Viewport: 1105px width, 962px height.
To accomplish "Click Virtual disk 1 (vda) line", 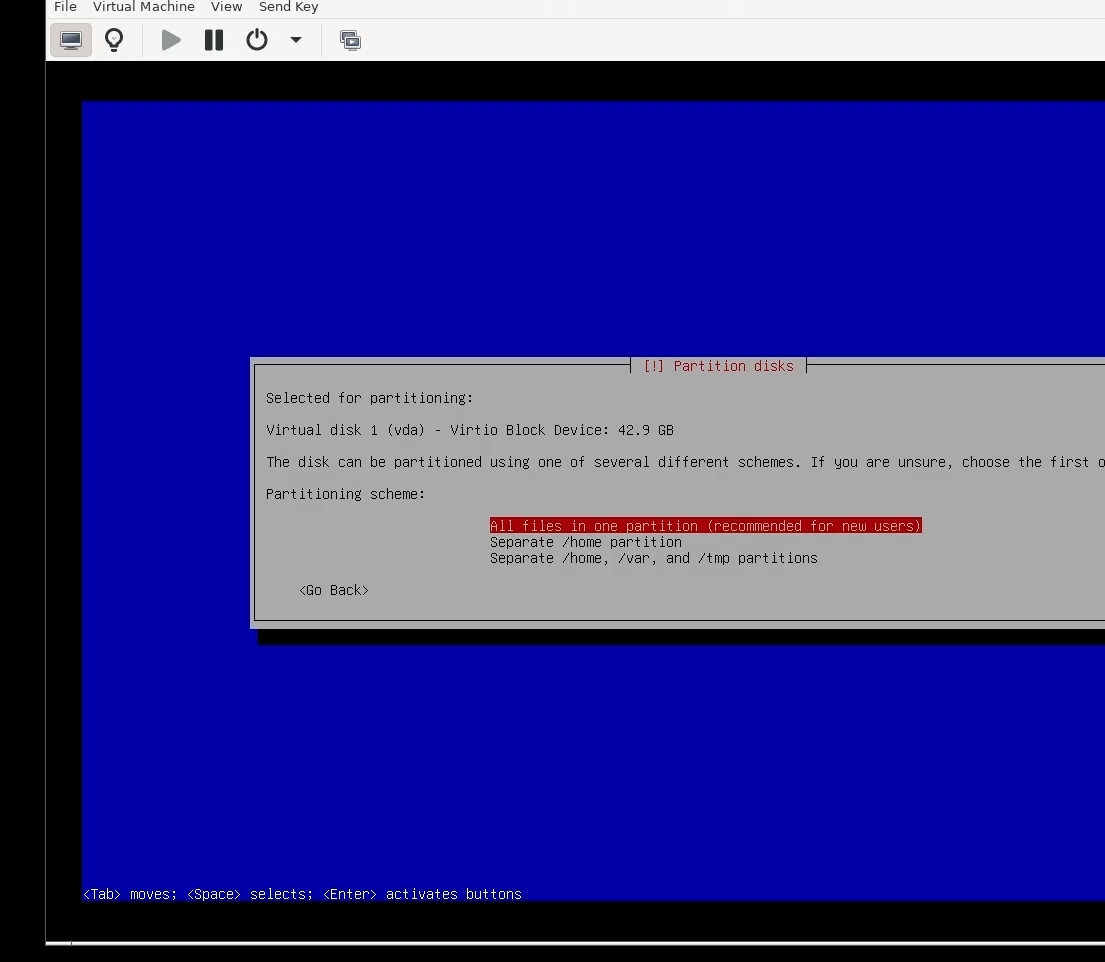I will (x=469, y=430).
